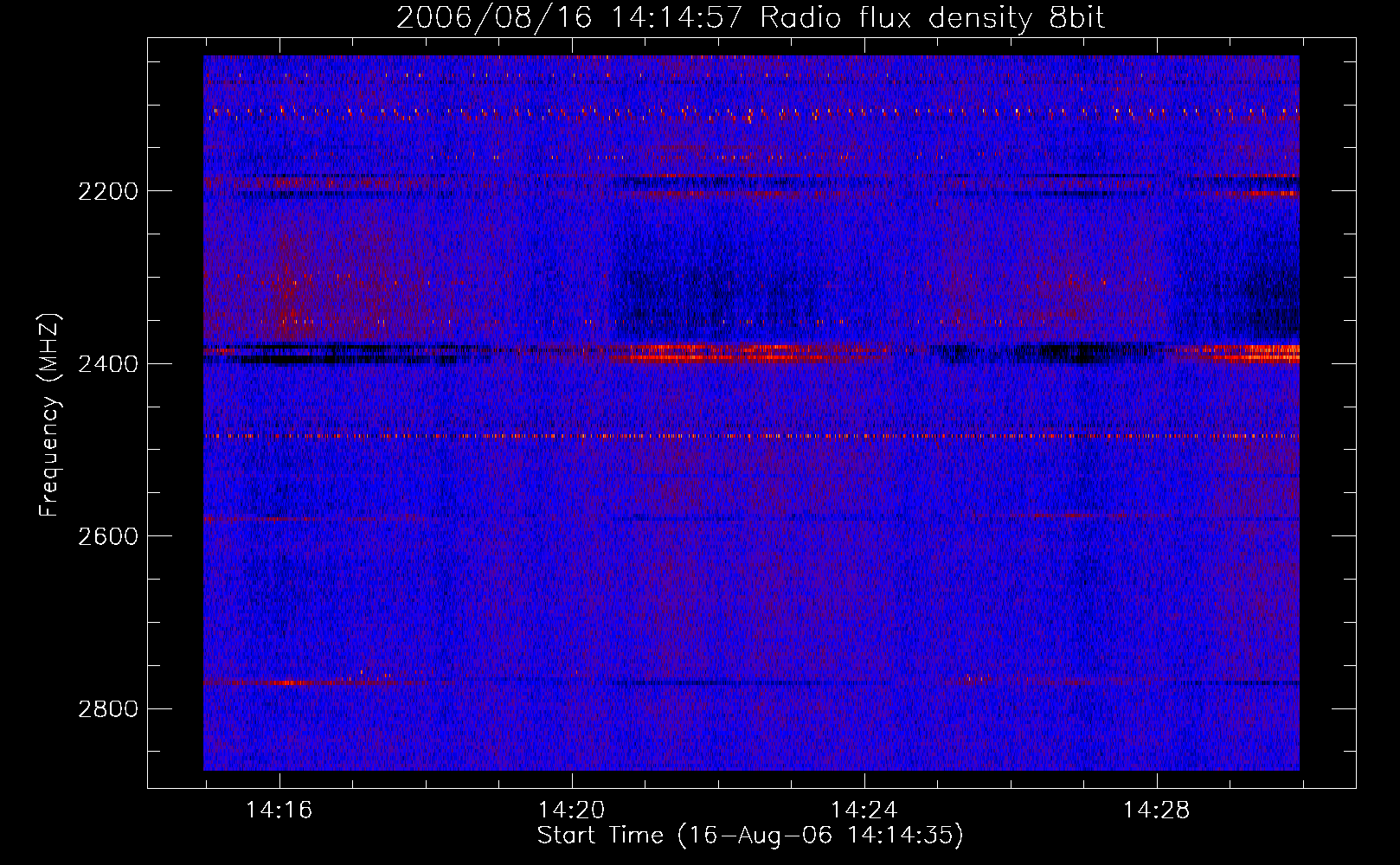Click the 2200 frequency tick label

coord(108,191)
